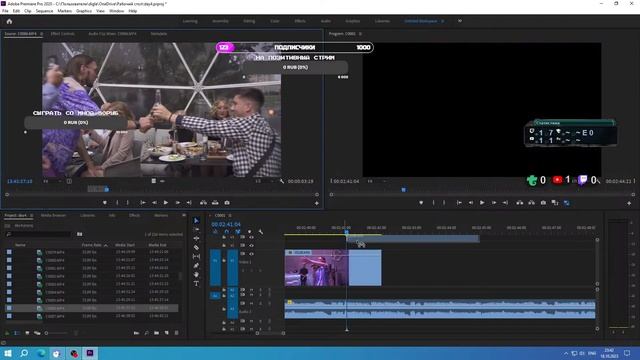Click Mark Out in Source monitor
Viewport: 640px width, 360px height.
pyautogui.click(x=127, y=202)
